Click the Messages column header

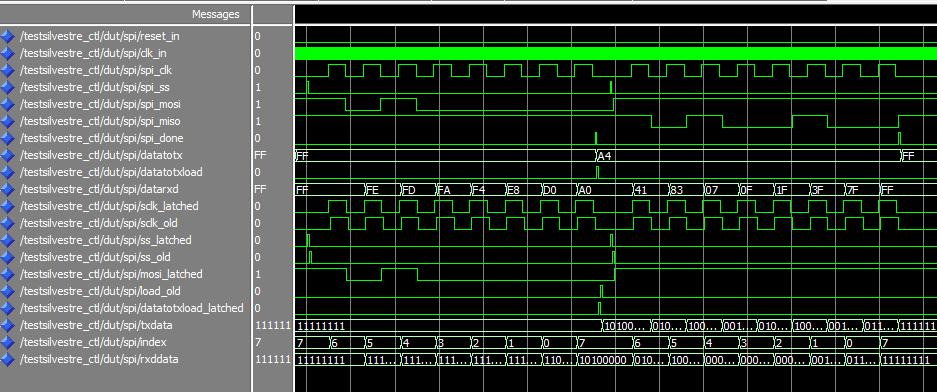click(216, 14)
